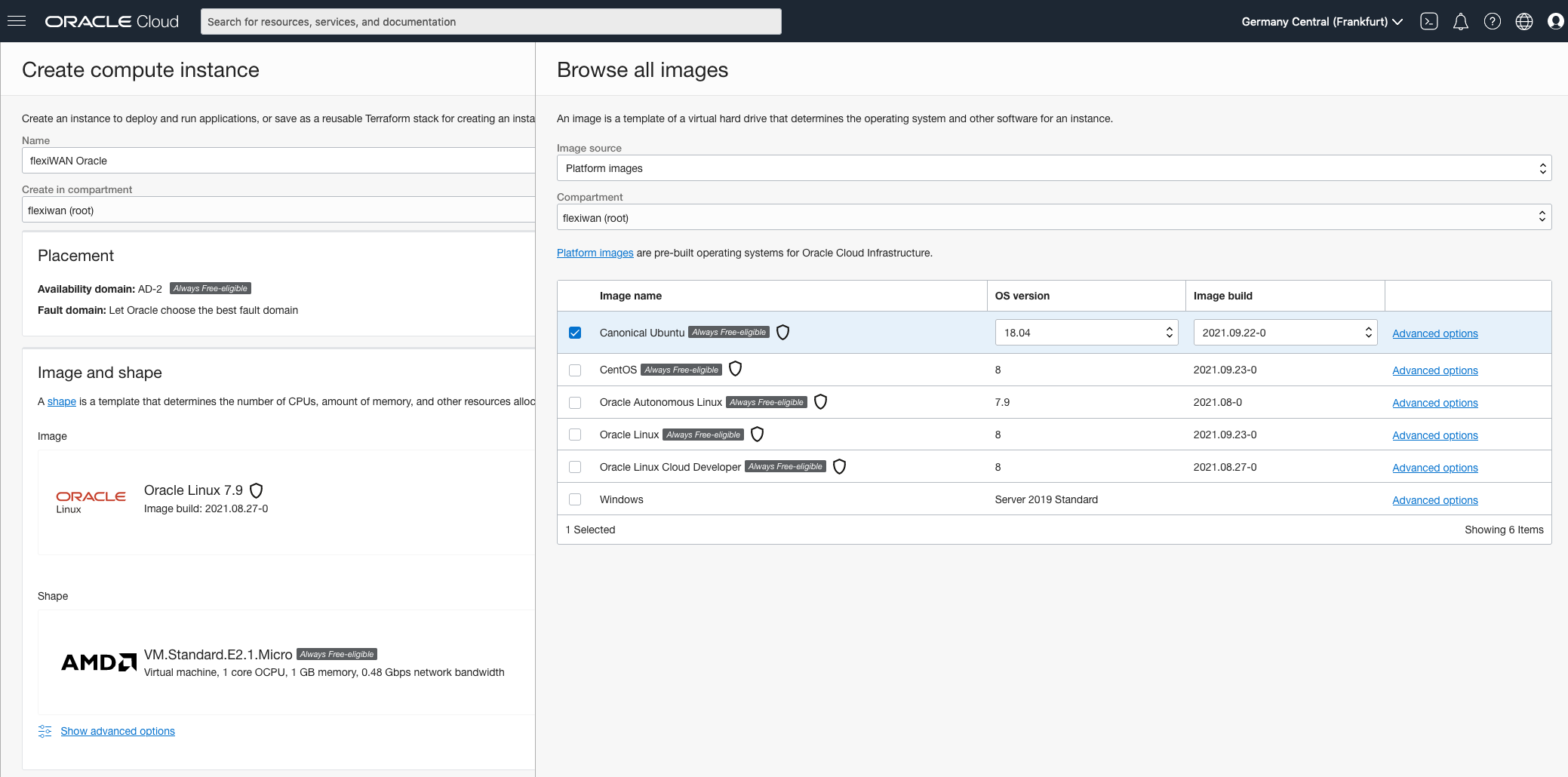
Task: Launch Cloud Shell from header icon
Action: click(x=1428, y=21)
